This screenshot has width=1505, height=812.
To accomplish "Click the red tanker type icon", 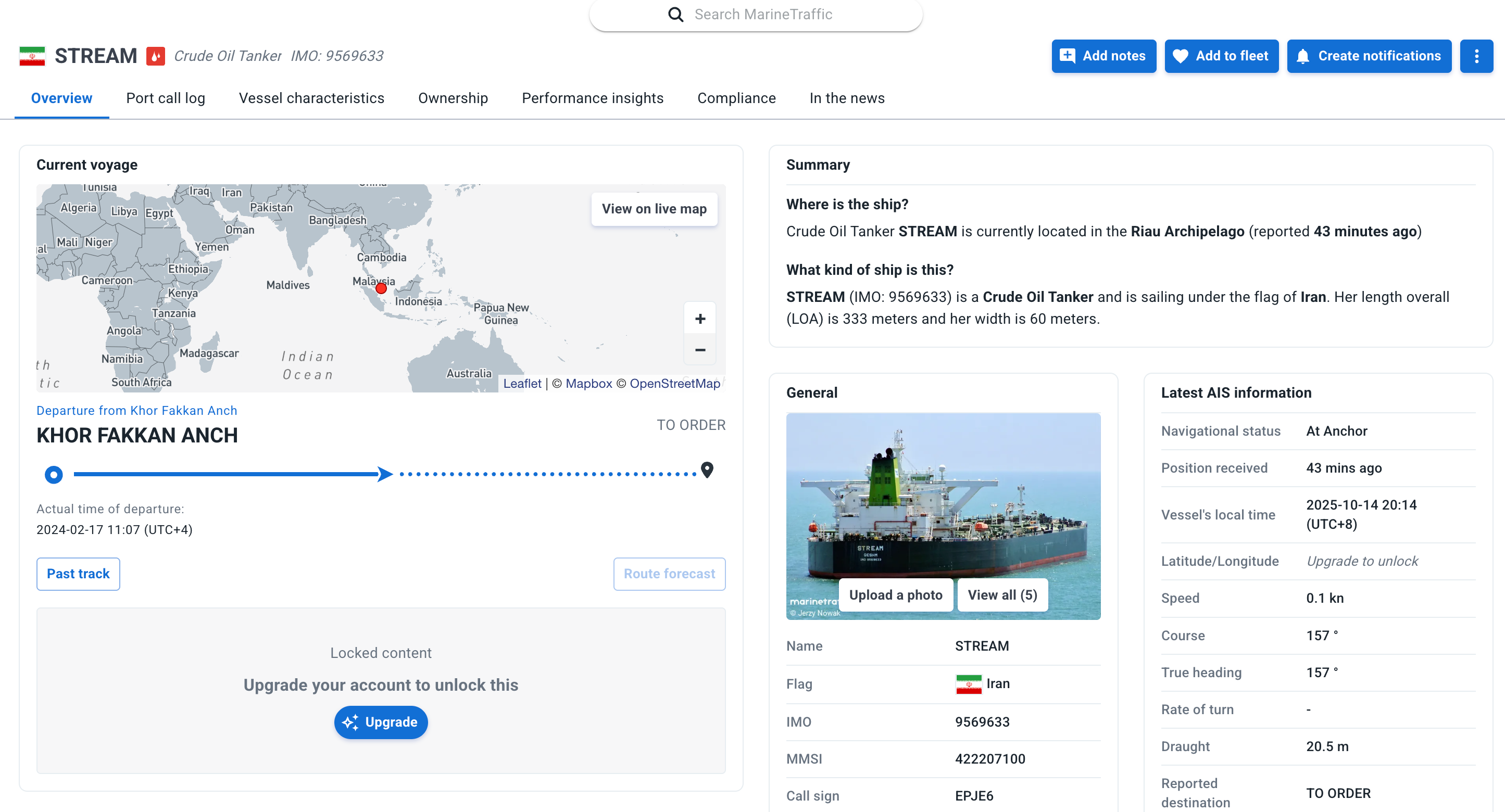I will point(155,56).
